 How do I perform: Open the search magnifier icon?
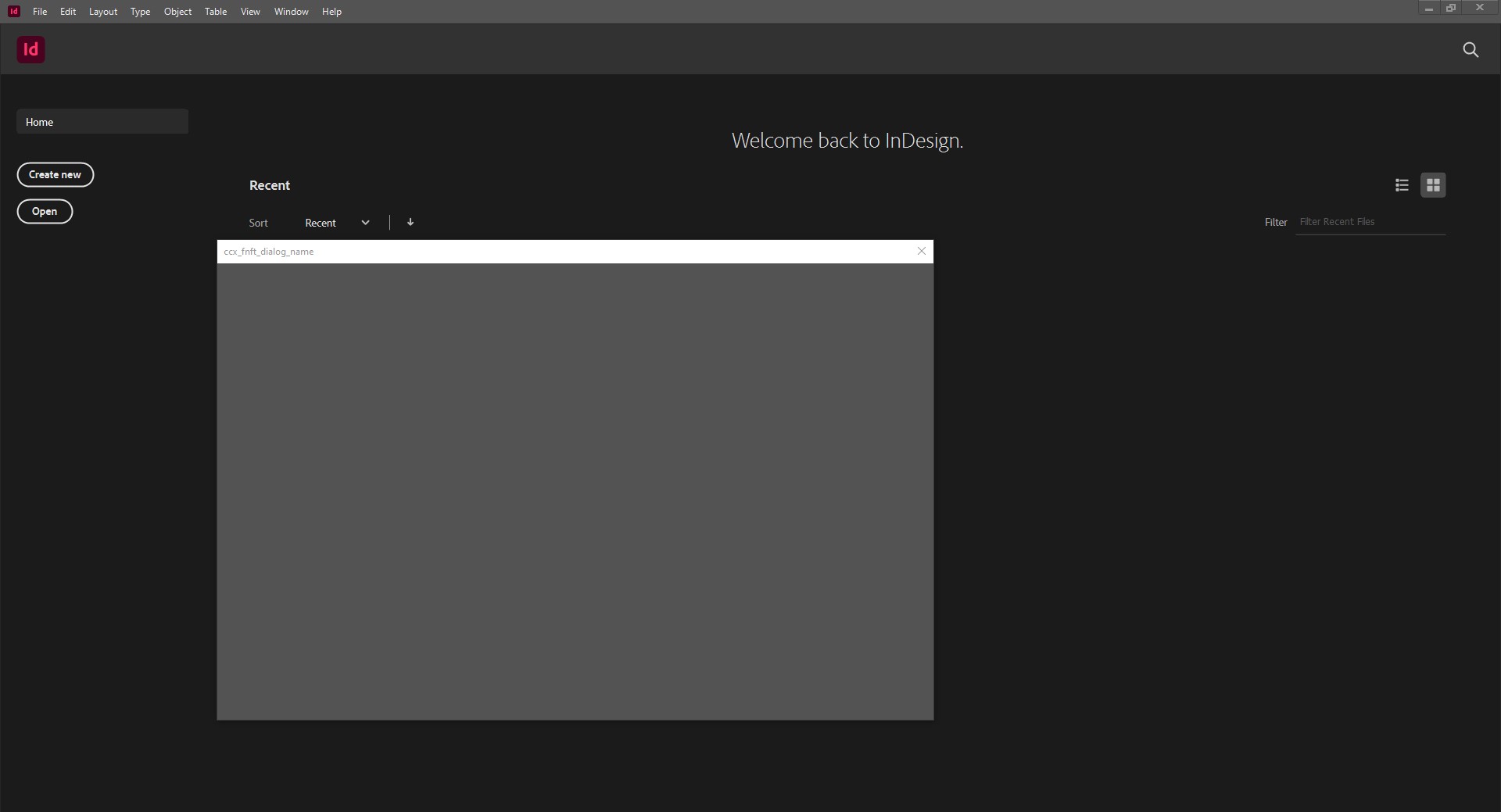pos(1471,50)
